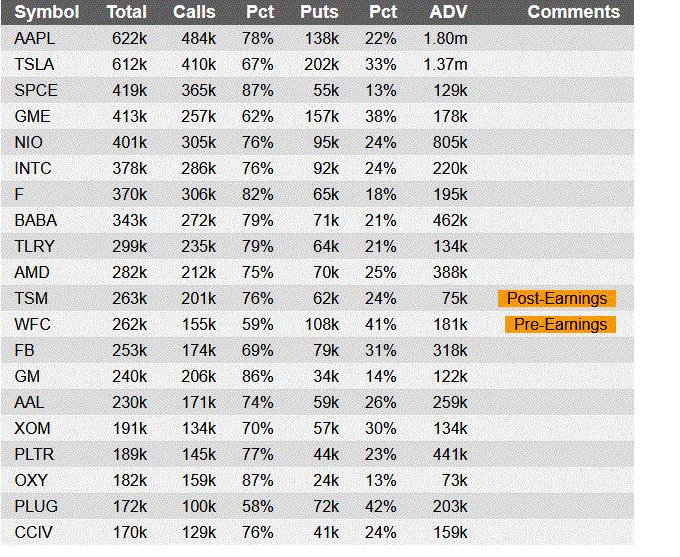Select the AAPL symbol cell
Screen dimensions: 680x557
(x=36, y=38)
